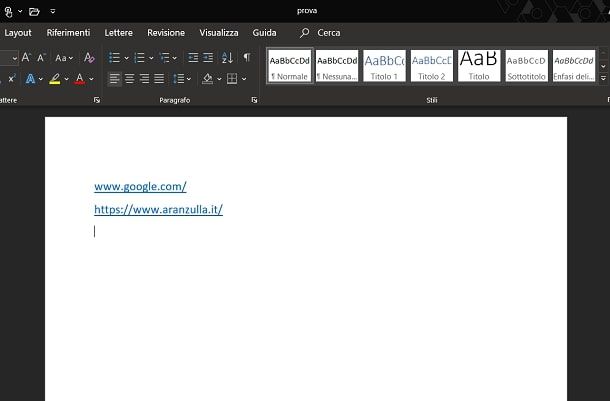This screenshot has height=401, width=610.
Task: Click the search magnifier icon
Action: (305, 33)
